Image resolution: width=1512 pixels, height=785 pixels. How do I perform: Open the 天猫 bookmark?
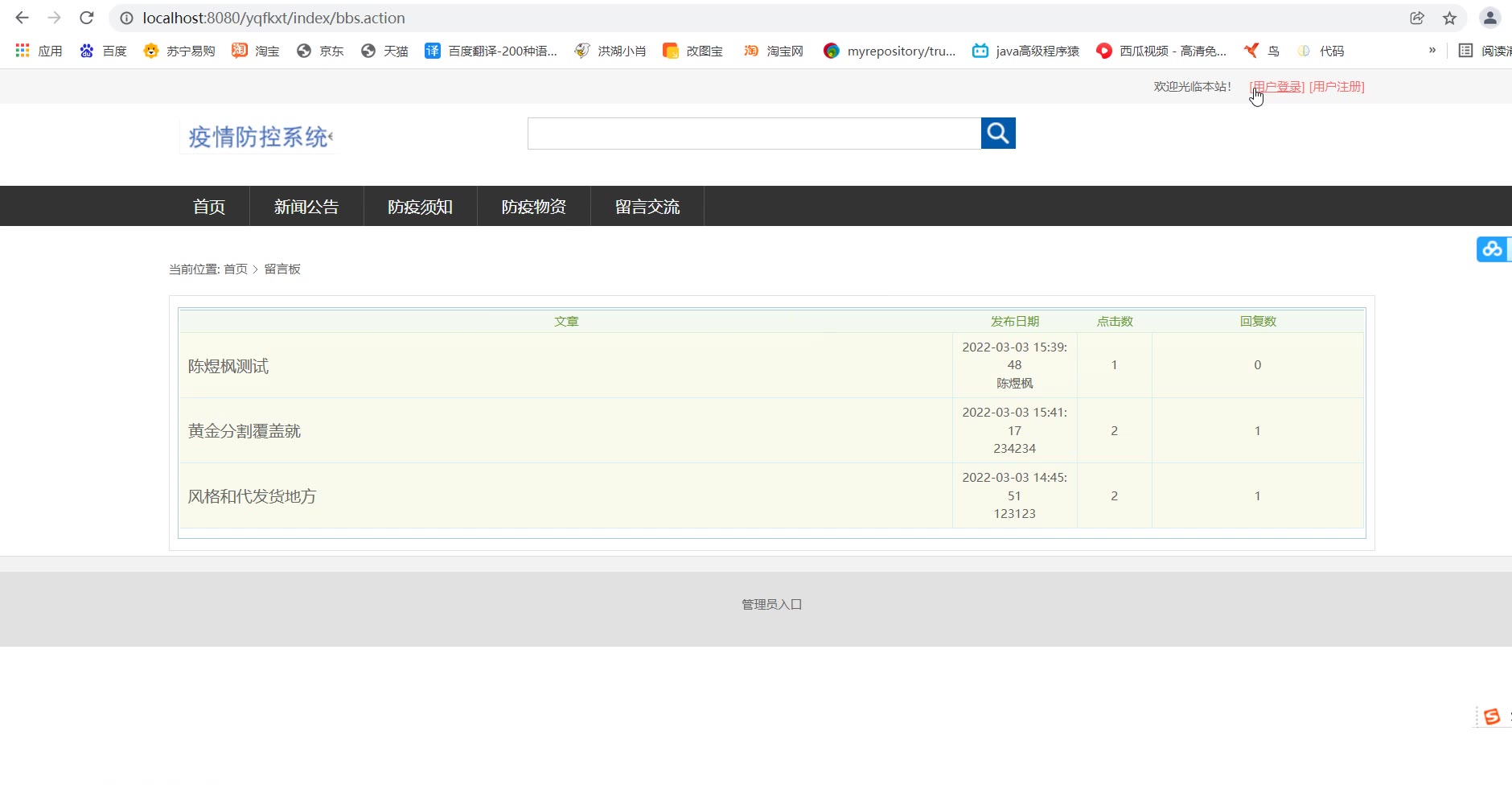coord(384,51)
